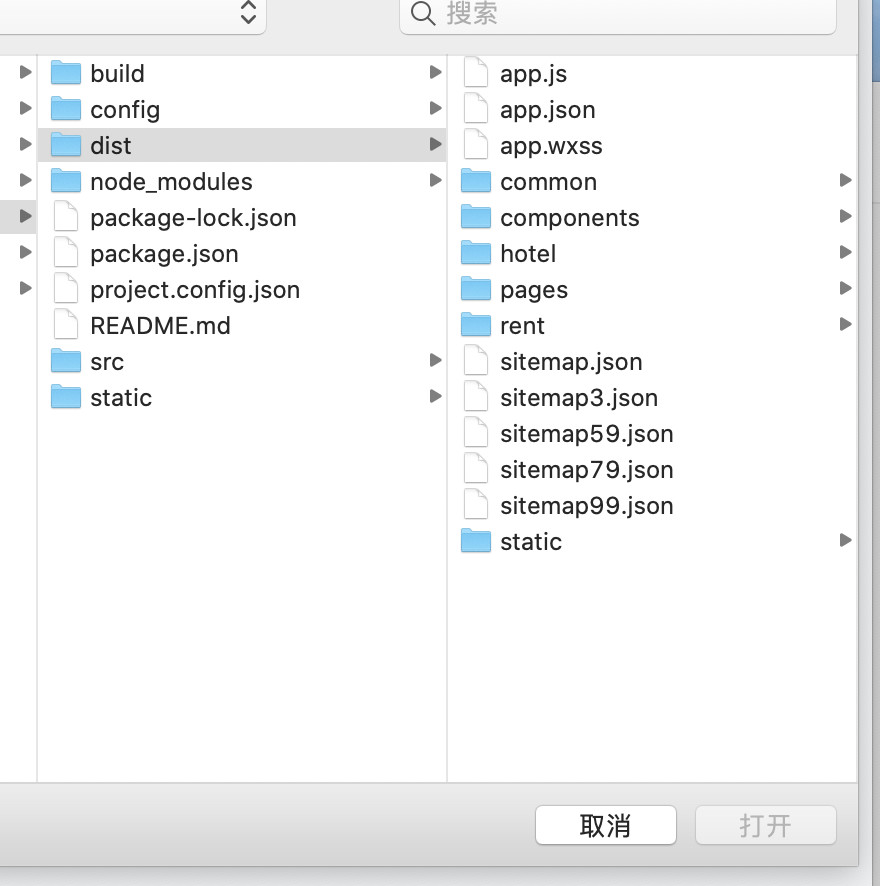Screen dimensions: 880x886
Task: Select the sitemap99.json file name
Action: click(x=587, y=506)
